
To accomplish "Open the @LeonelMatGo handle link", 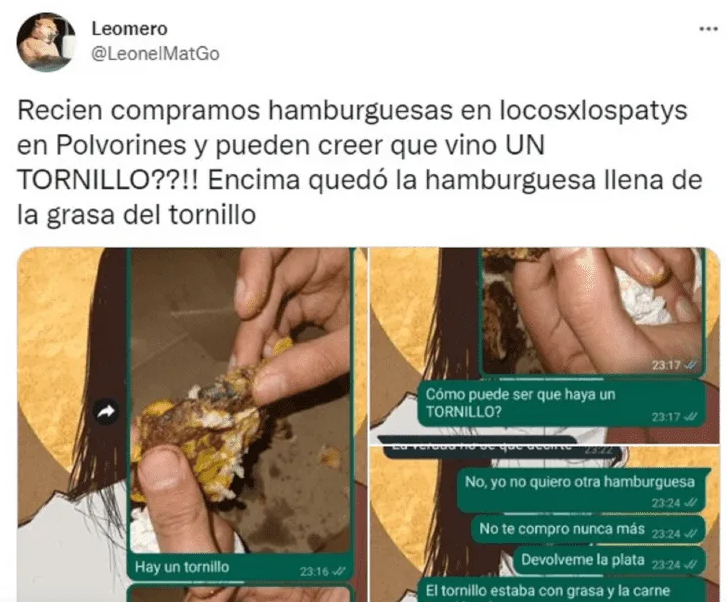I will pos(155,54).
